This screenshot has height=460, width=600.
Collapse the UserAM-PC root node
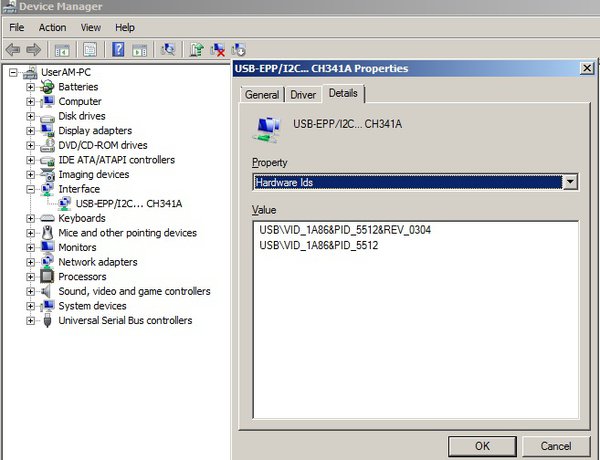point(13,72)
